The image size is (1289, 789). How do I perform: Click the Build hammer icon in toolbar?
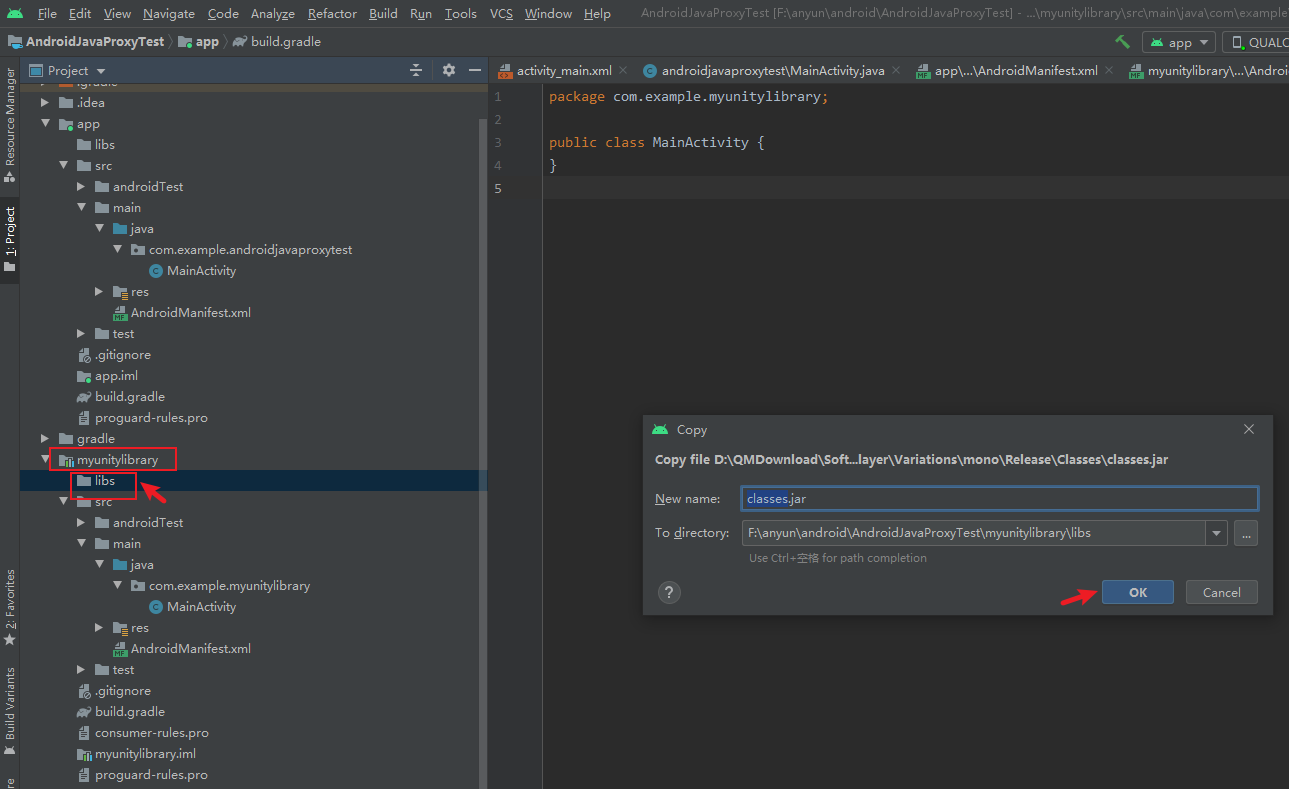coord(1122,42)
